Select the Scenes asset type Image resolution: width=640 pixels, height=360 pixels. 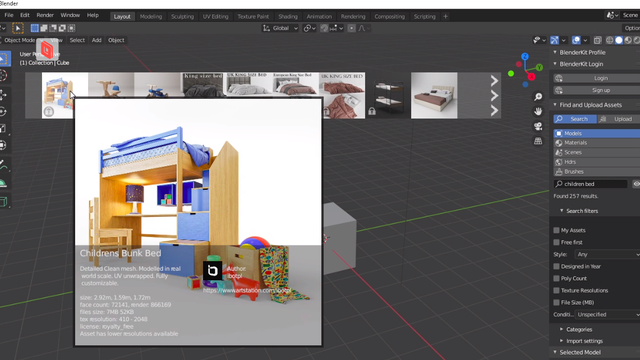click(597, 152)
